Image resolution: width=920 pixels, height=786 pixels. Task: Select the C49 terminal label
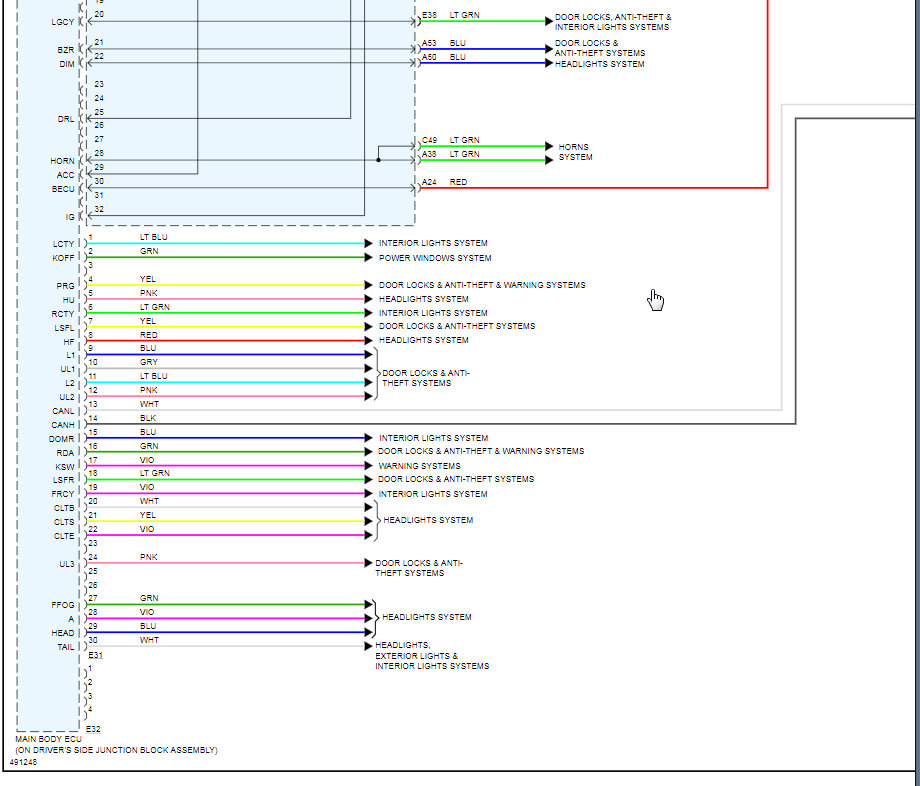click(429, 141)
